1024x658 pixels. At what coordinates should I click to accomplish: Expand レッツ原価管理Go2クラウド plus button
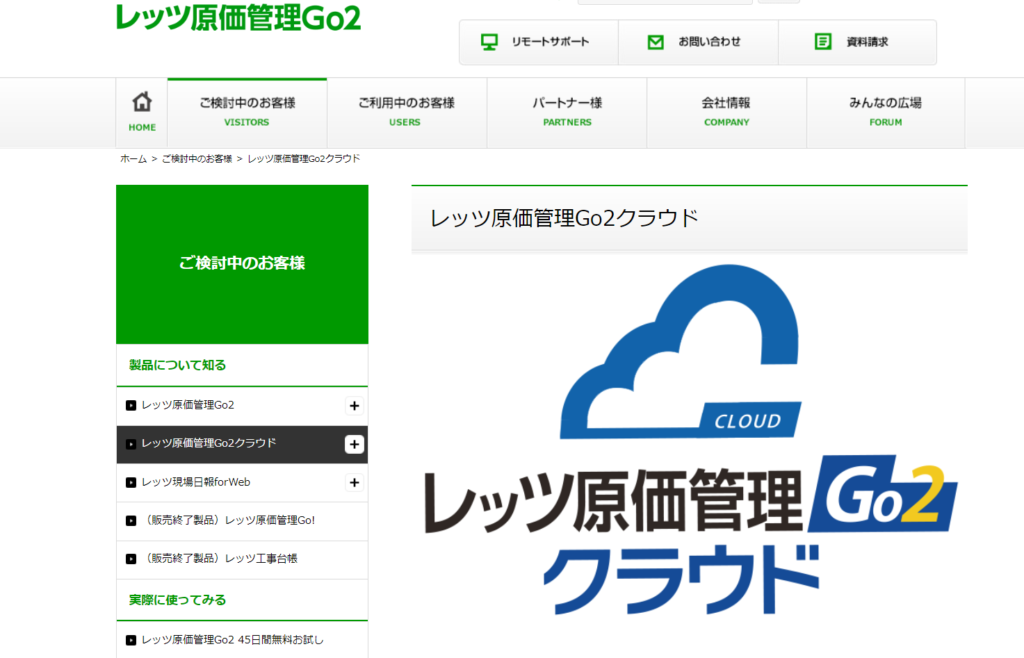[354, 445]
